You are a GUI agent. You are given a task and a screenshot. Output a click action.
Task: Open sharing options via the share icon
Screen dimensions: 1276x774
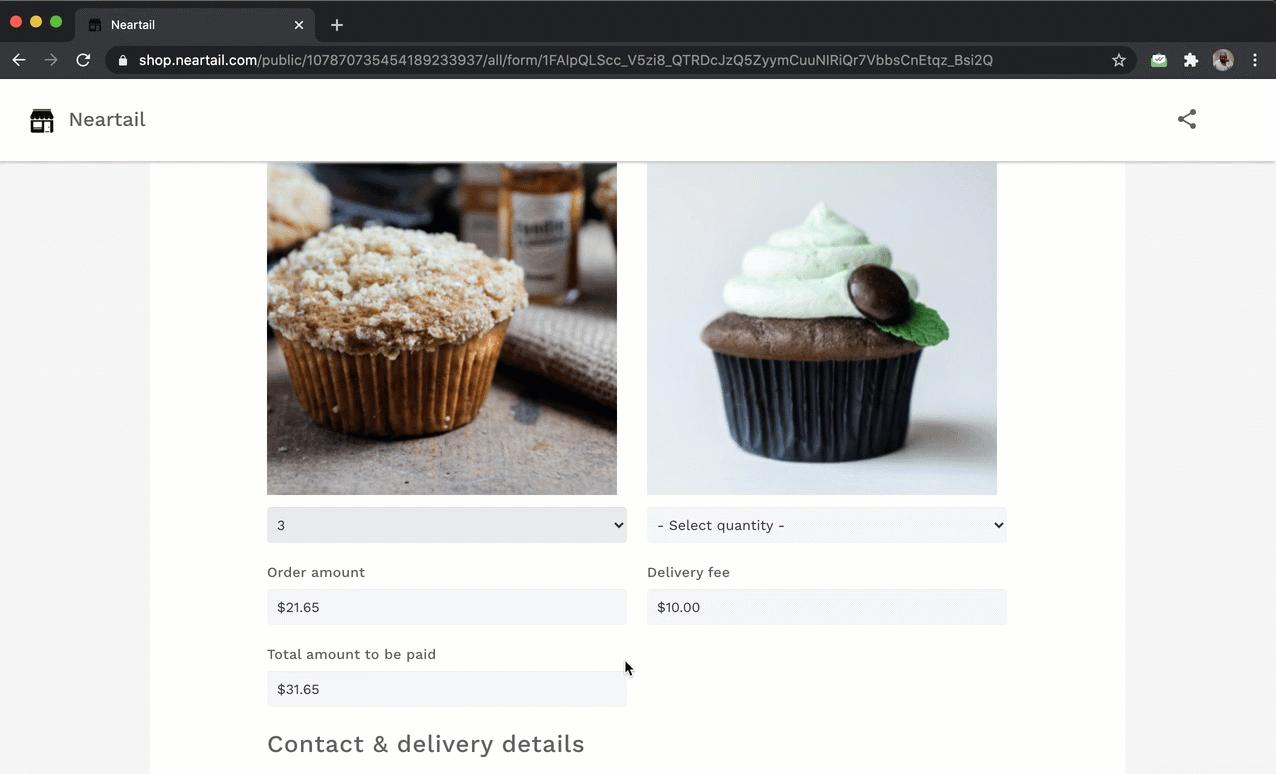1186,119
